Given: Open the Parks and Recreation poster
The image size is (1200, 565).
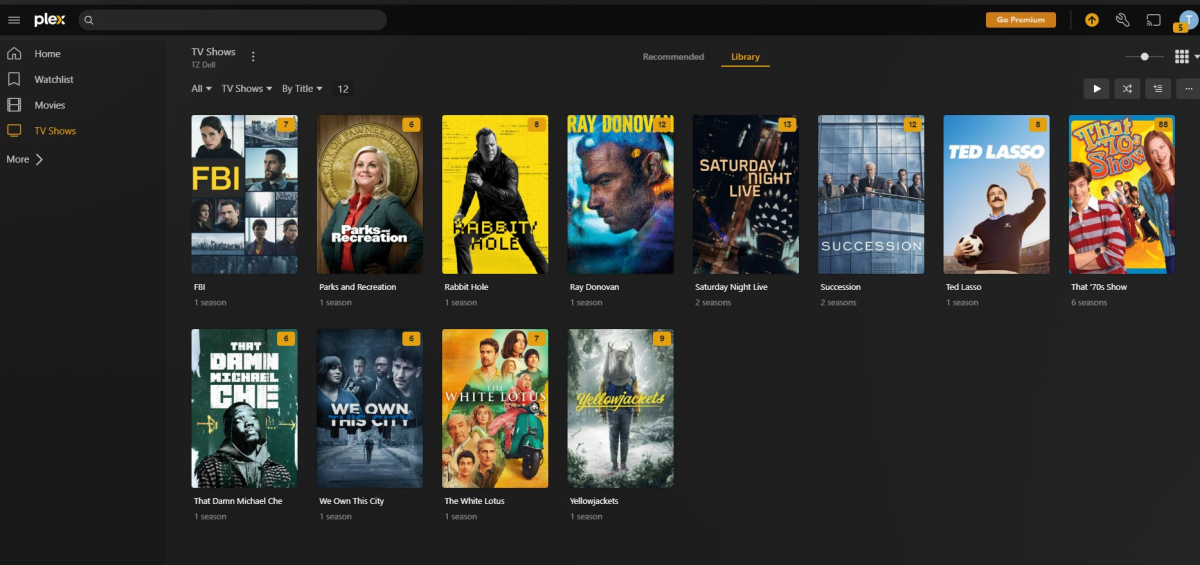Looking at the screenshot, I should [370, 194].
